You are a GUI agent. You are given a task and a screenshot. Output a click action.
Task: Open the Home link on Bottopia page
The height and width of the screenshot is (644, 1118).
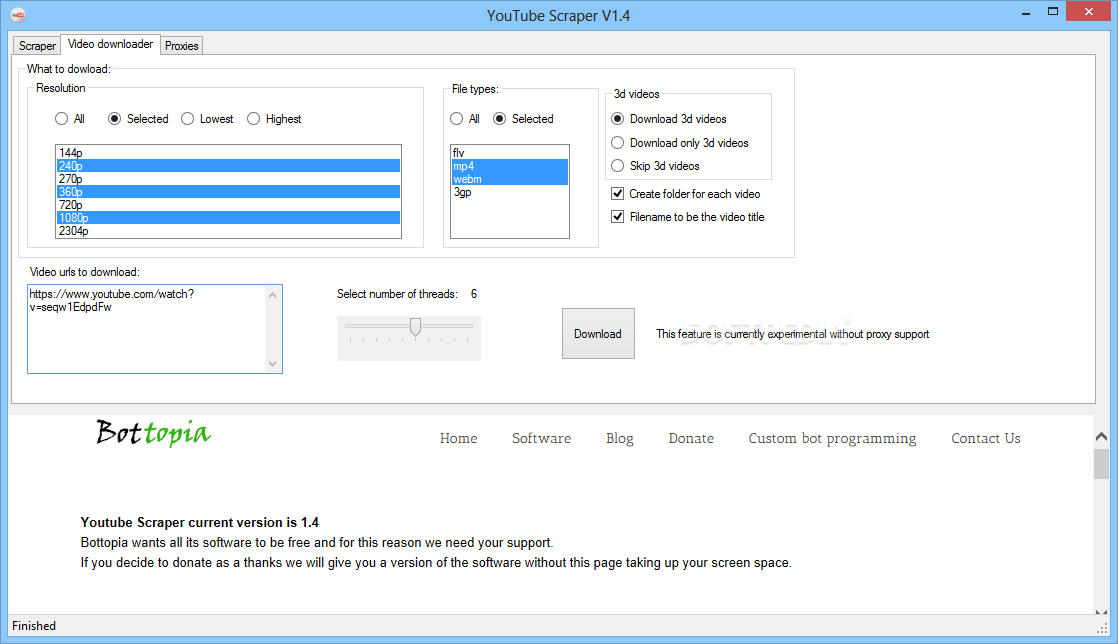tap(458, 439)
